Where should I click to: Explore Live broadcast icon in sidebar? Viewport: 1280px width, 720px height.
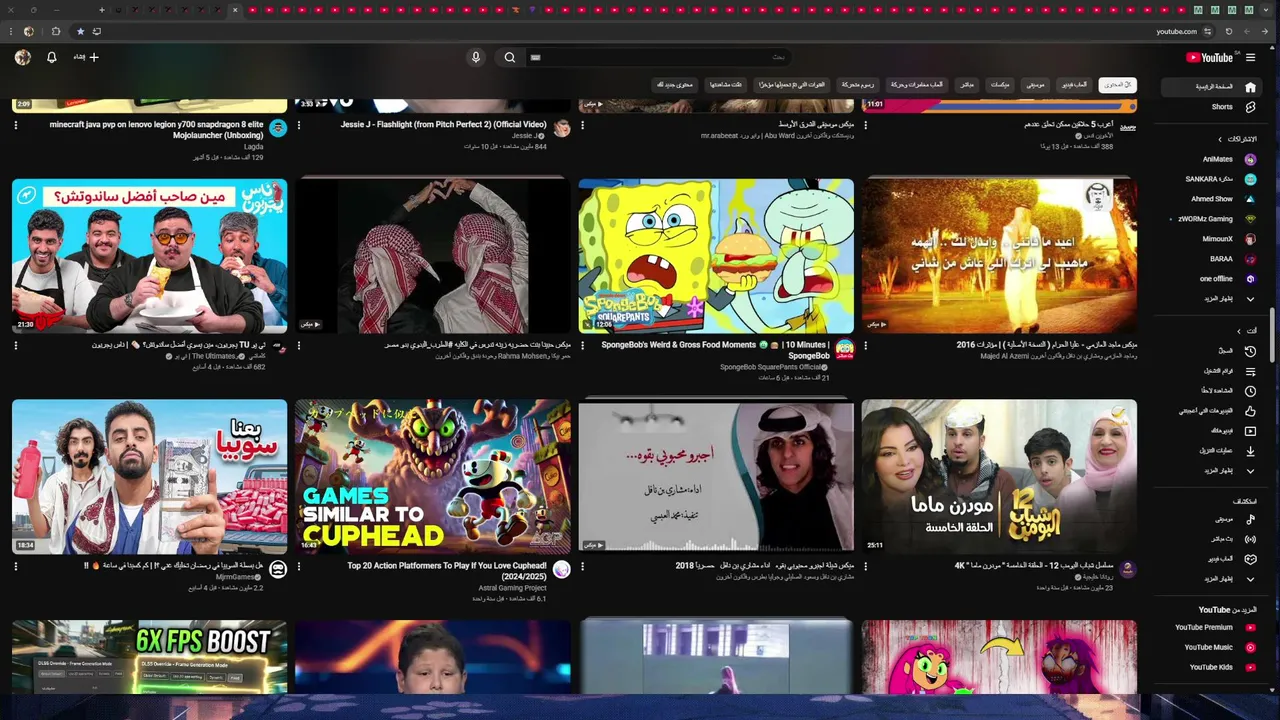tap(1250, 539)
